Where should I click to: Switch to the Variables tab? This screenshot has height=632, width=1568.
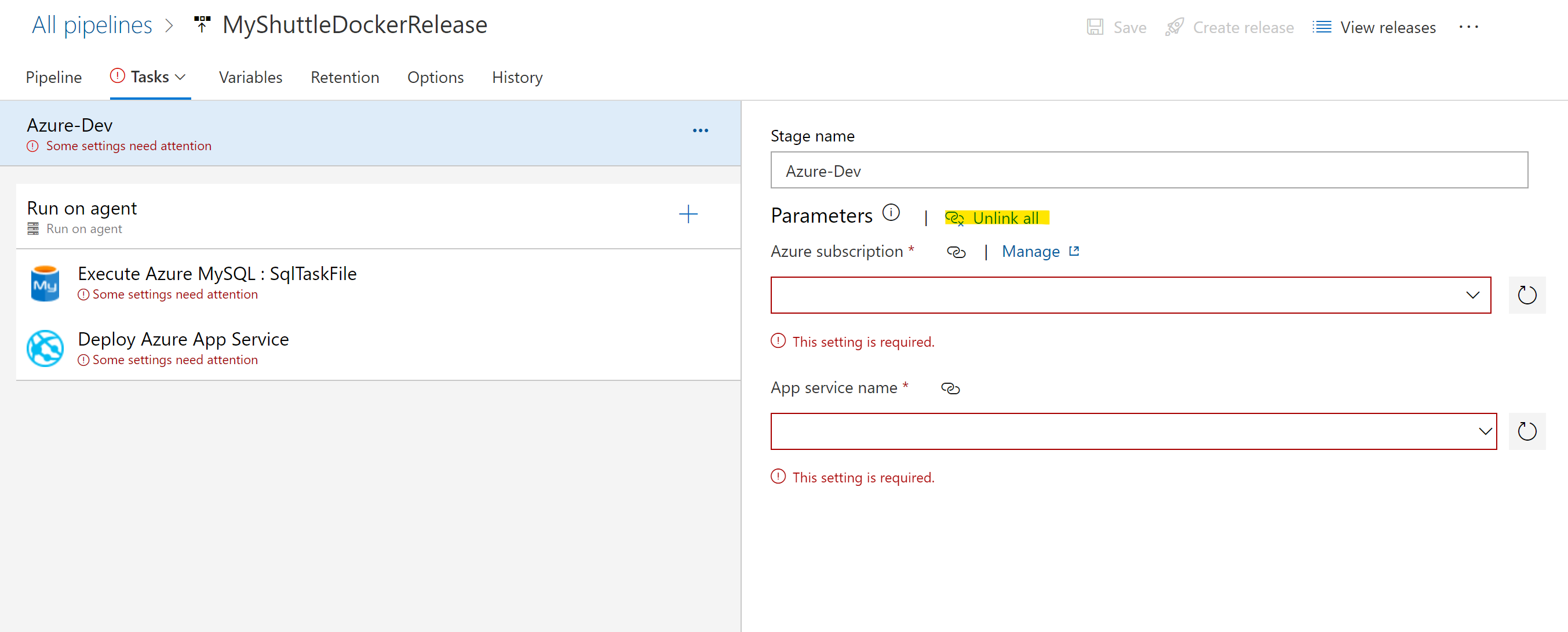coord(250,77)
